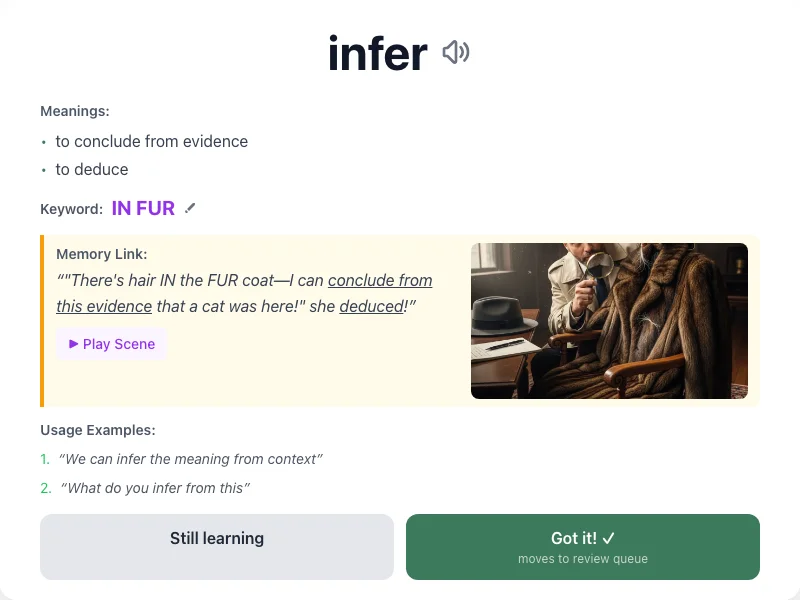Click the "Meanings:" label
The height and width of the screenshot is (600, 800).
[74, 111]
